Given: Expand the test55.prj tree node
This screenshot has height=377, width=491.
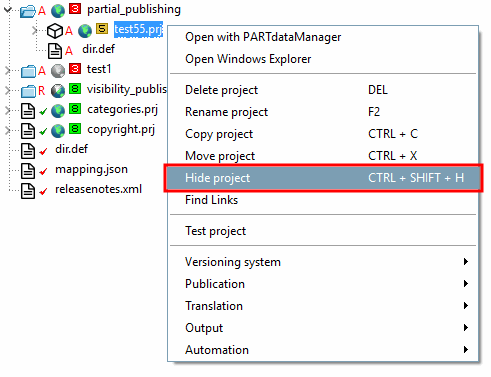Looking at the screenshot, I should tap(35, 30).
